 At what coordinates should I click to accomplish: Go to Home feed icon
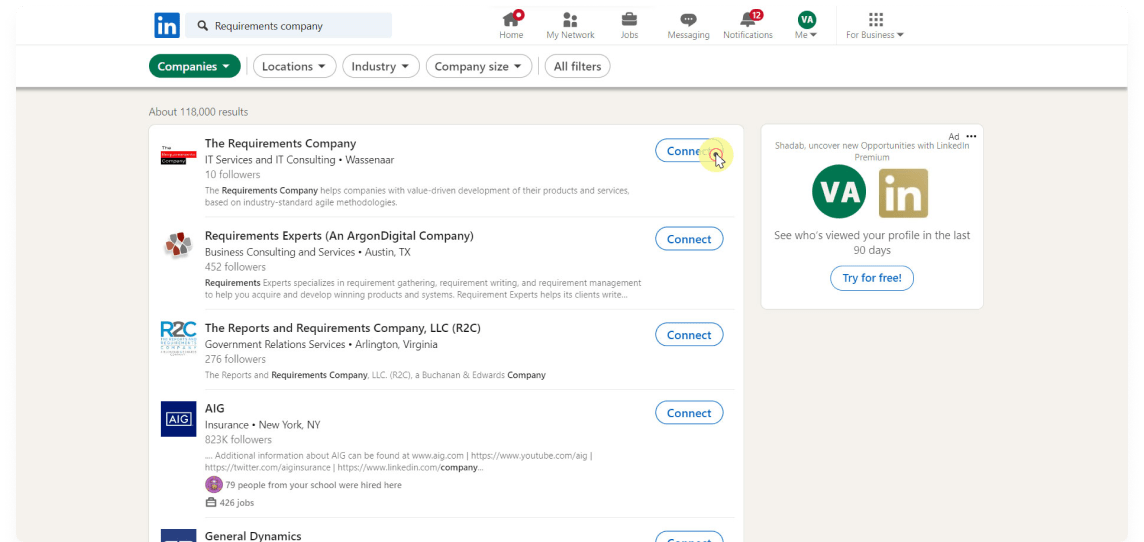click(511, 26)
